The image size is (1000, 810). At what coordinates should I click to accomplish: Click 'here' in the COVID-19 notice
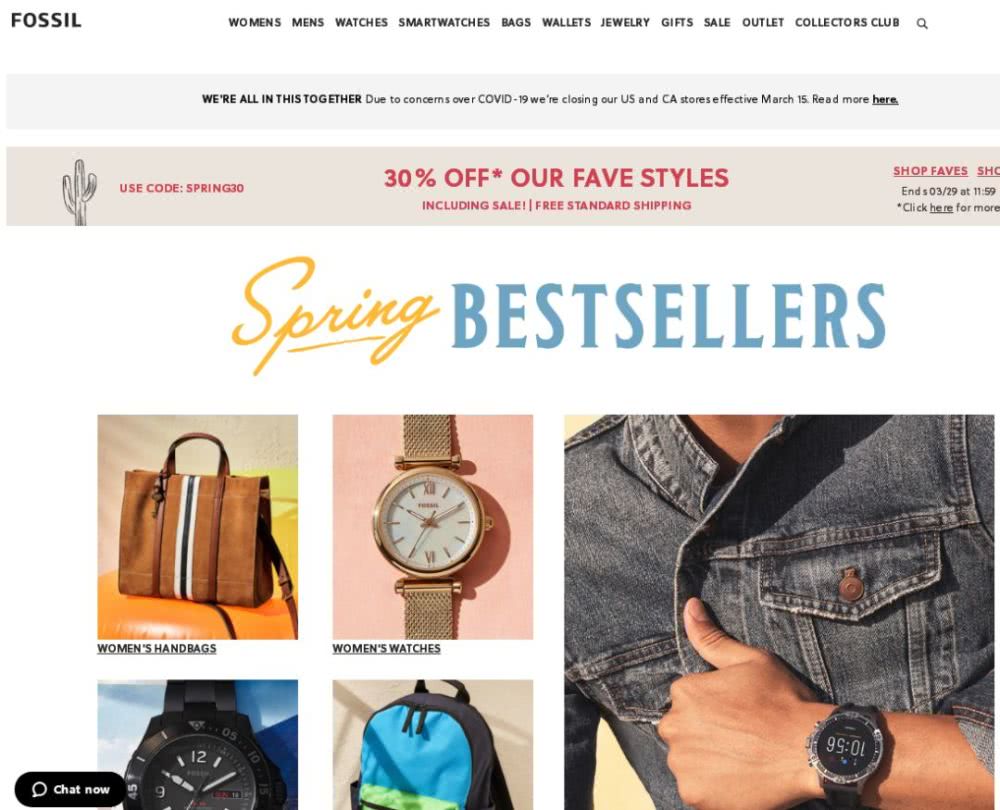tap(885, 99)
